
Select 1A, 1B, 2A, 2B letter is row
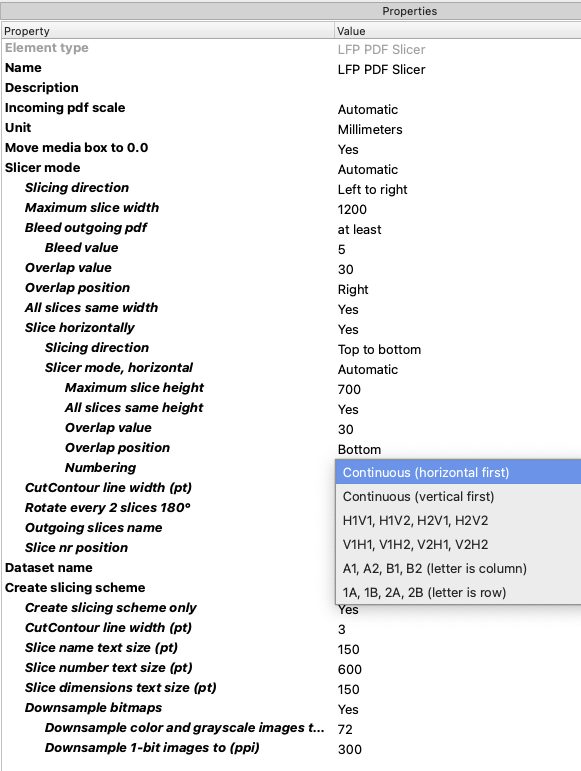click(458, 593)
